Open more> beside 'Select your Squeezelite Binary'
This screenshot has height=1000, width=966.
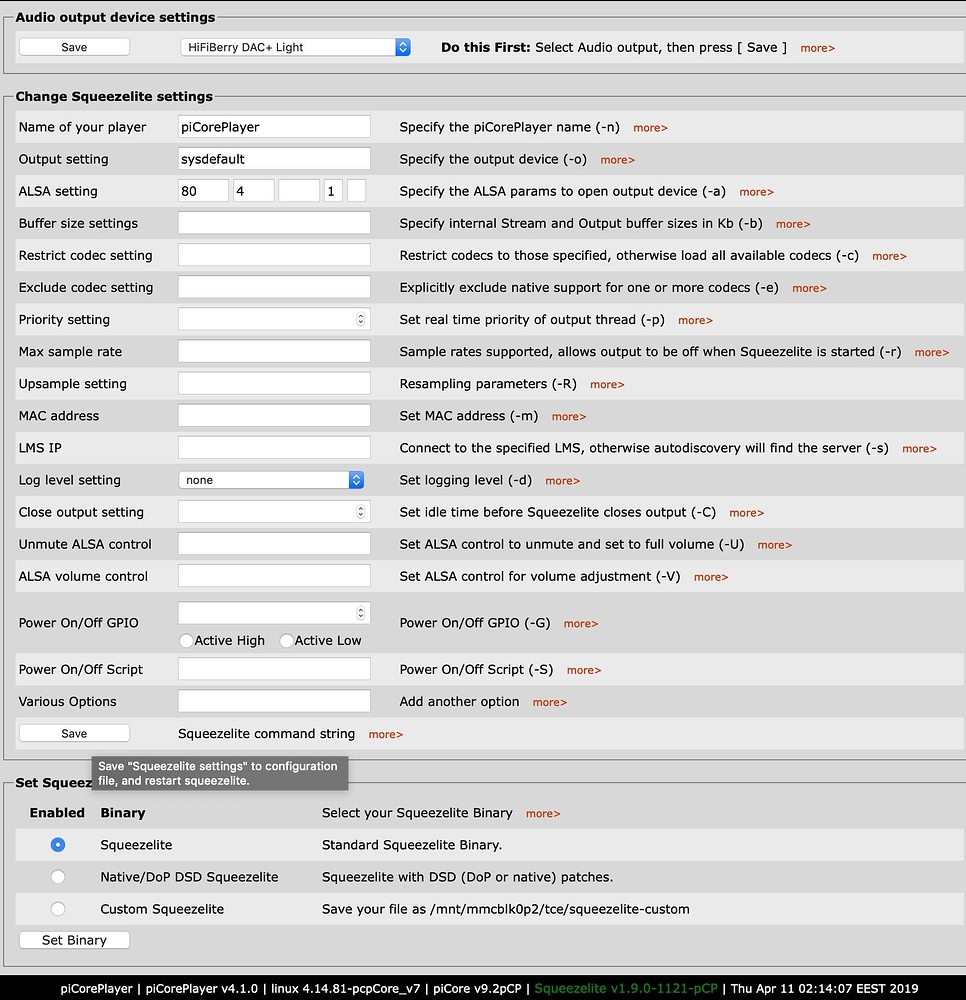coord(543,813)
